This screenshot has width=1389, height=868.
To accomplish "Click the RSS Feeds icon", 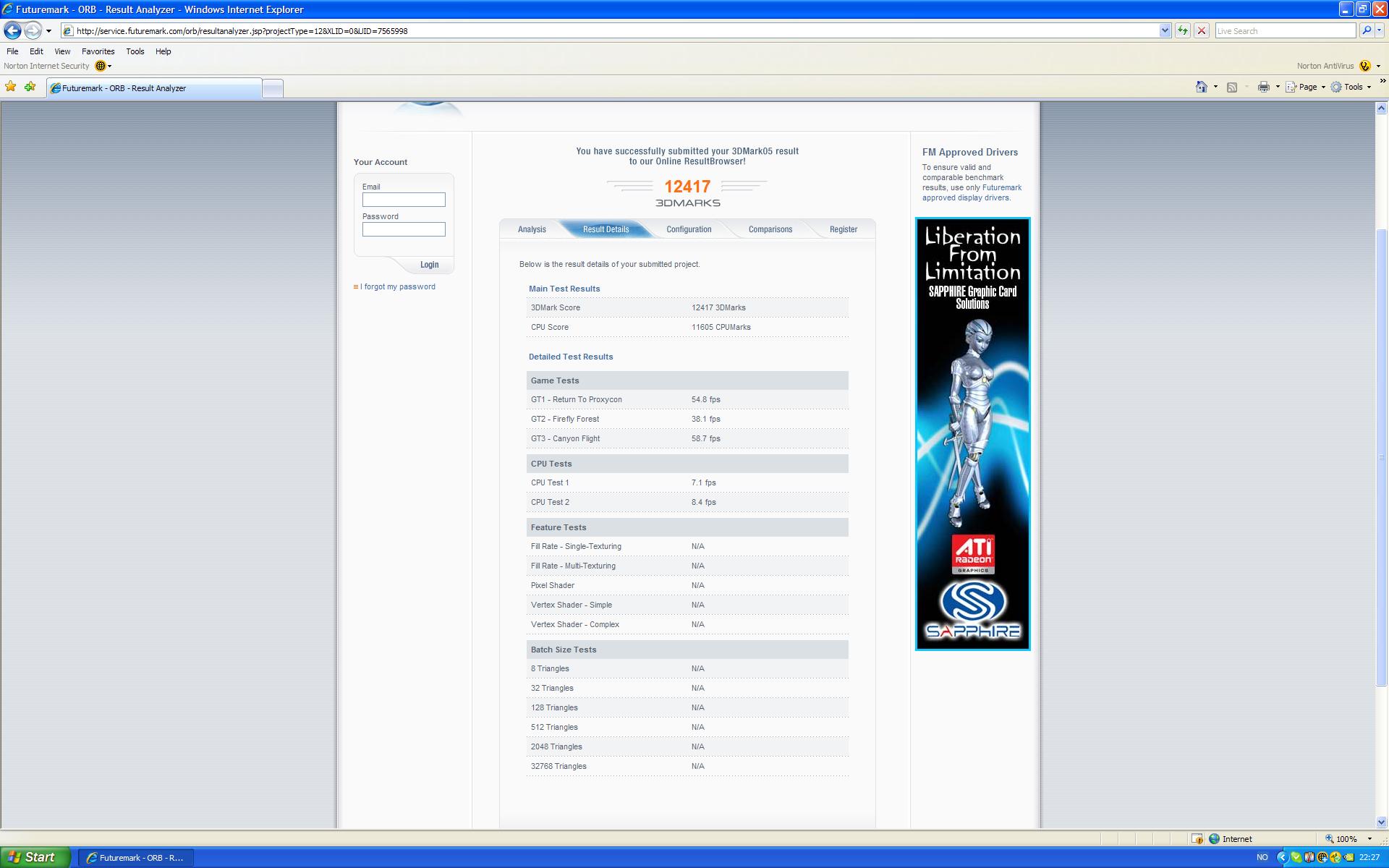I will pyautogui.click(x=1232, y=87).
